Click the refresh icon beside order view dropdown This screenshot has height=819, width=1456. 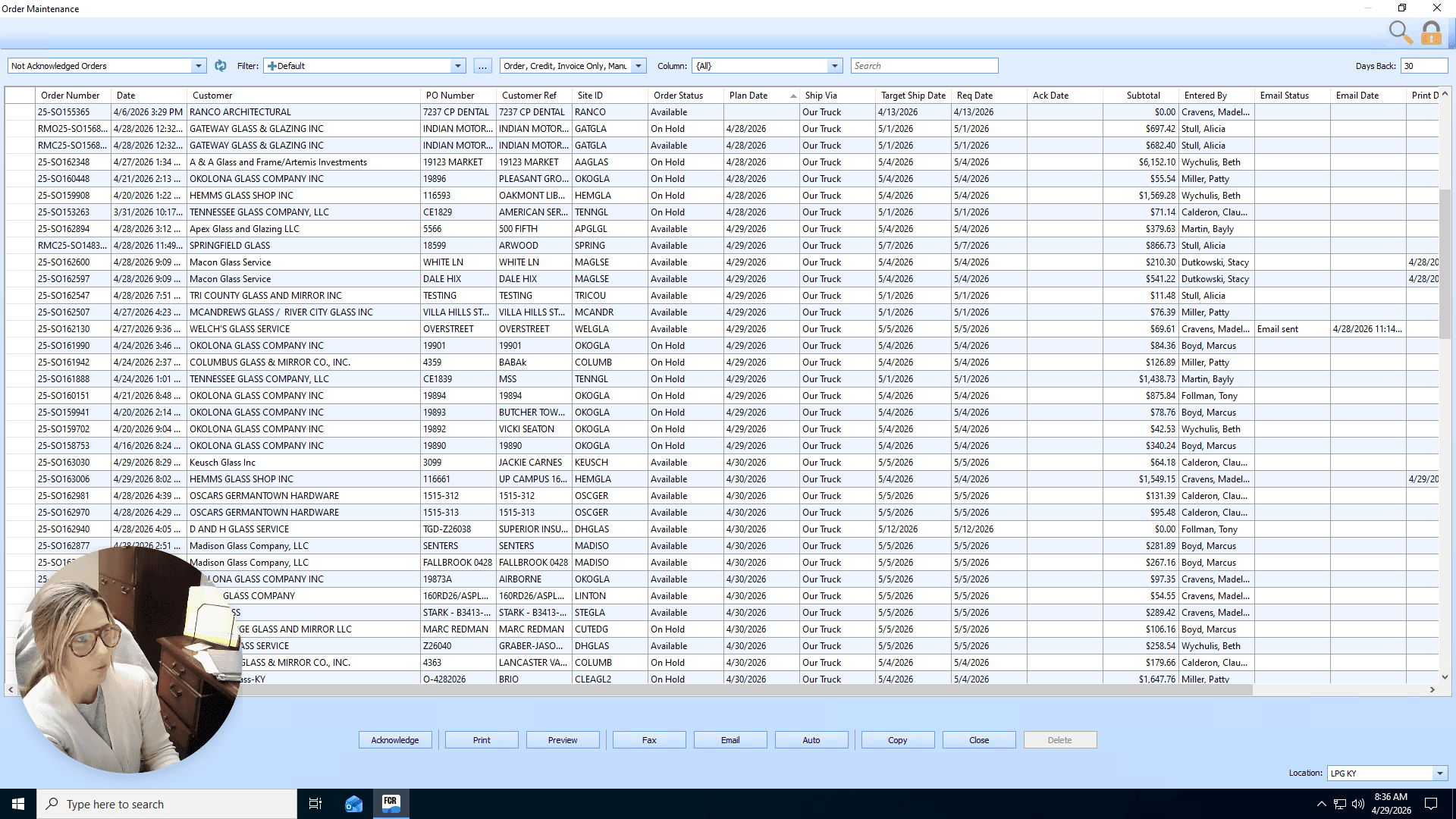221,66
